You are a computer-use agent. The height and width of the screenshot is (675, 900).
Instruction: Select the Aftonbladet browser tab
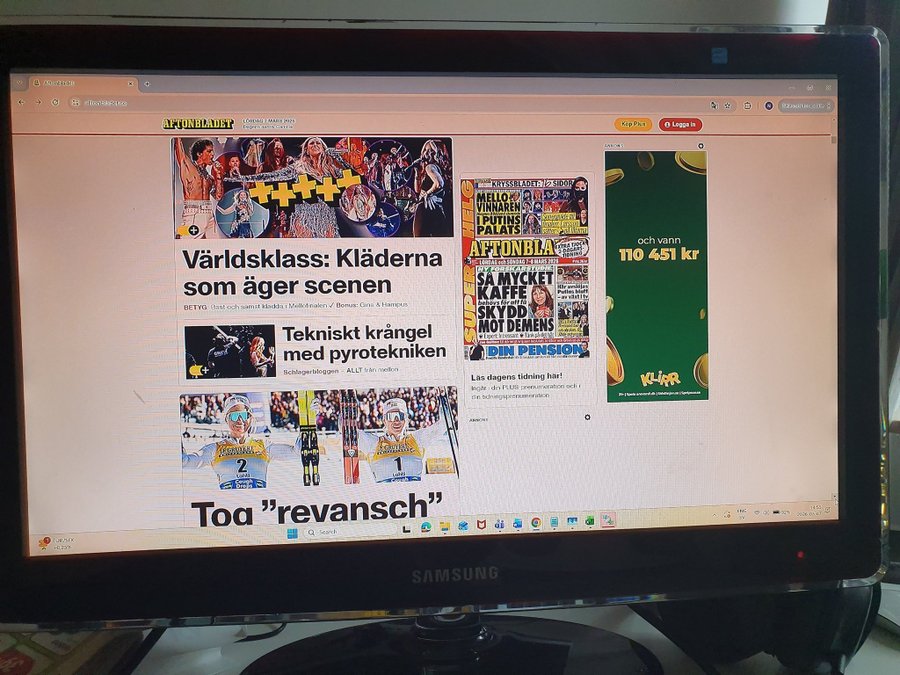click(75, 82)
